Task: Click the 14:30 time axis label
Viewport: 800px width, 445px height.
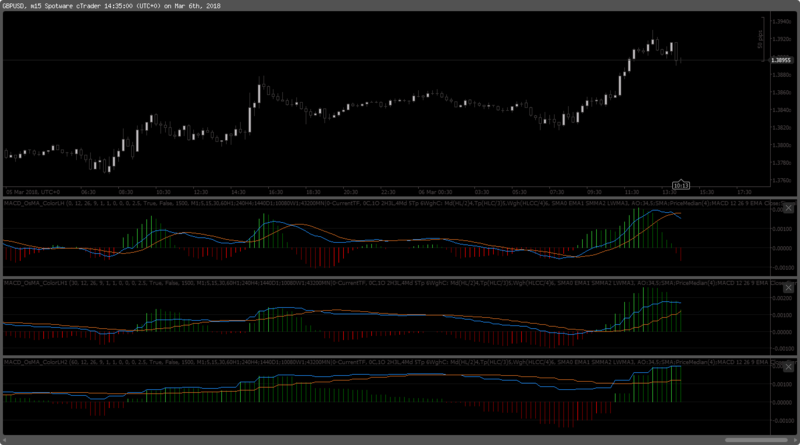Action: click(238, 192)
